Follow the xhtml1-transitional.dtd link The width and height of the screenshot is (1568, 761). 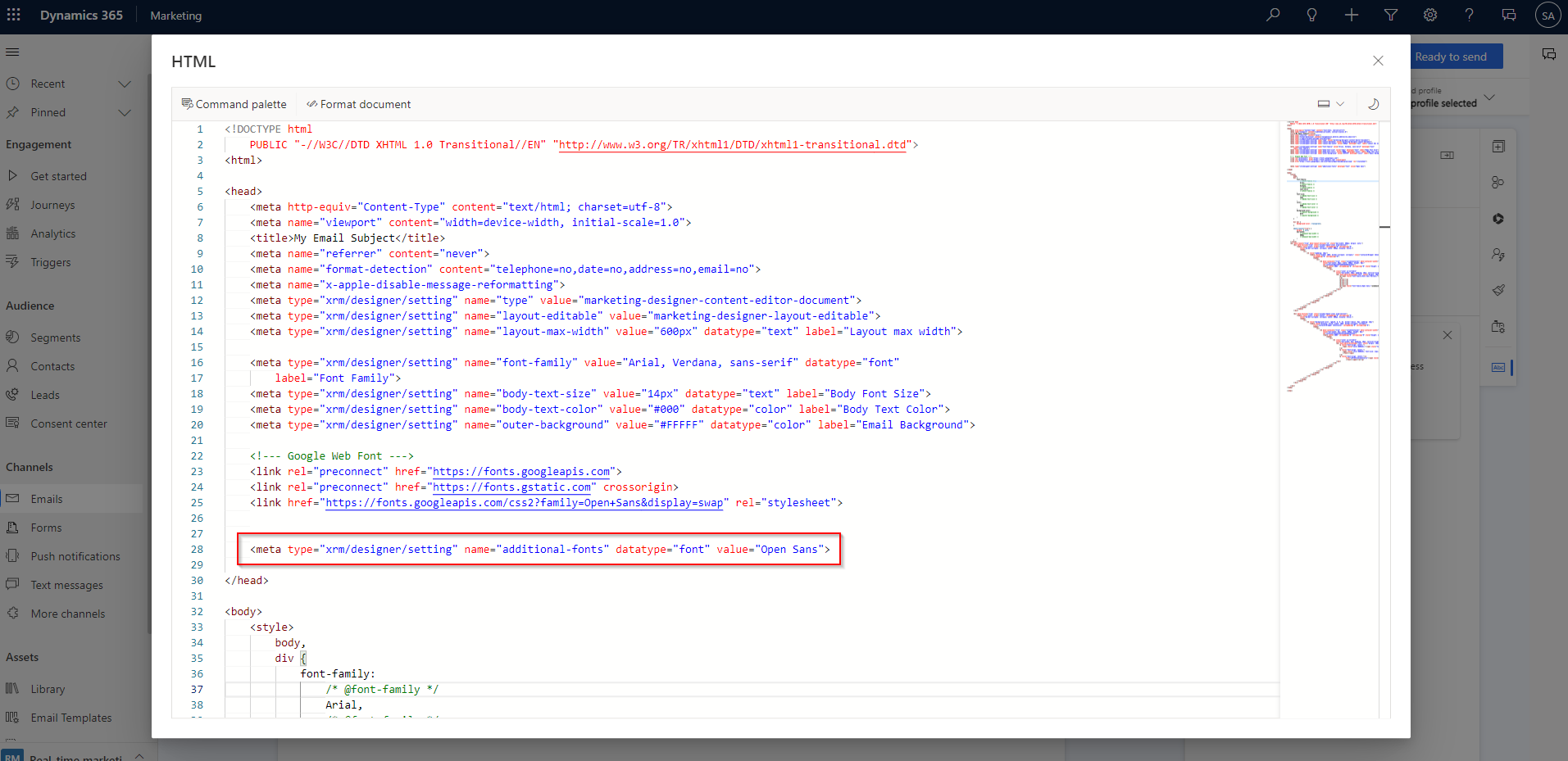point(733,145)
